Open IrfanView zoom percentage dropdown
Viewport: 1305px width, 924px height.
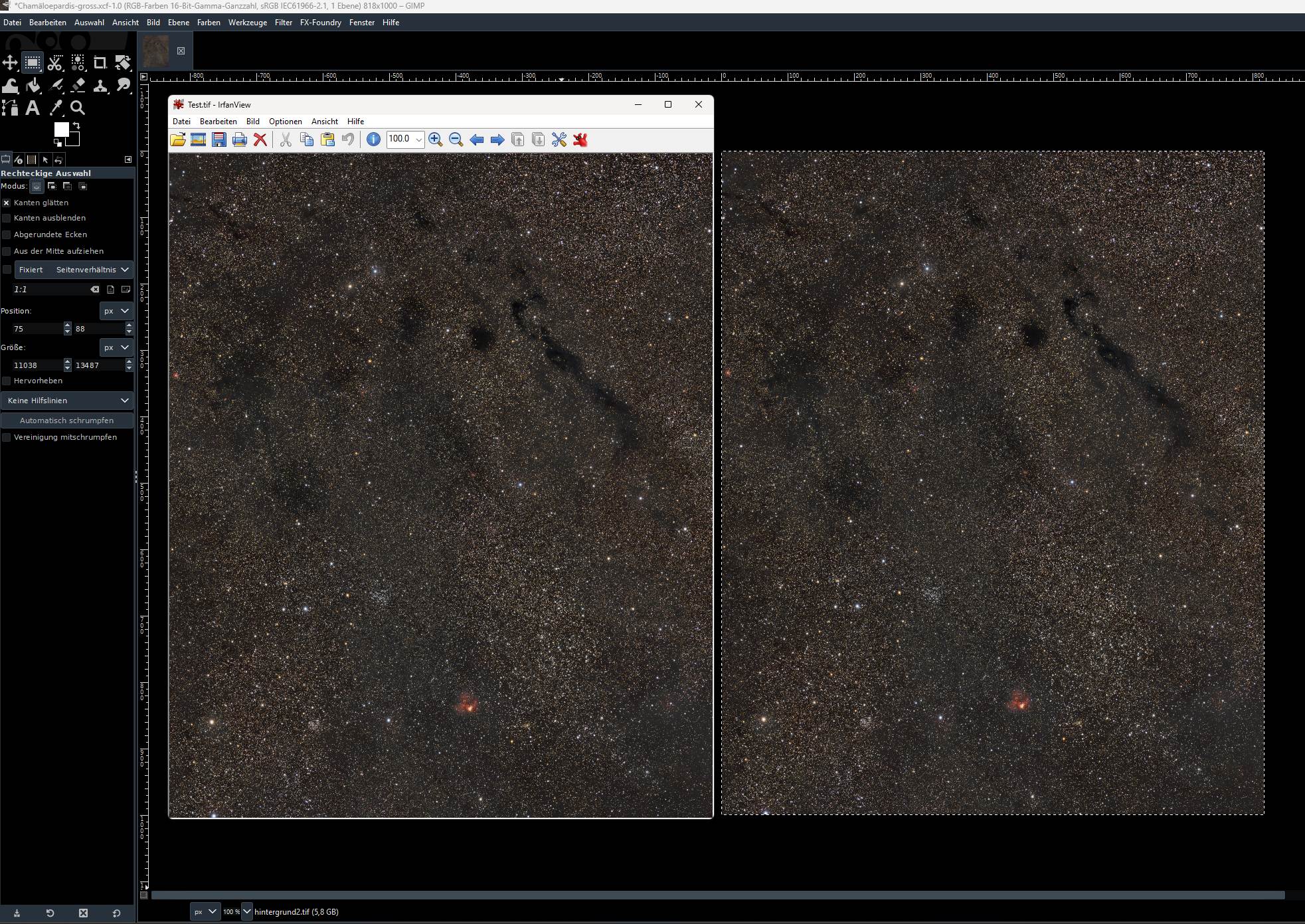419,139
